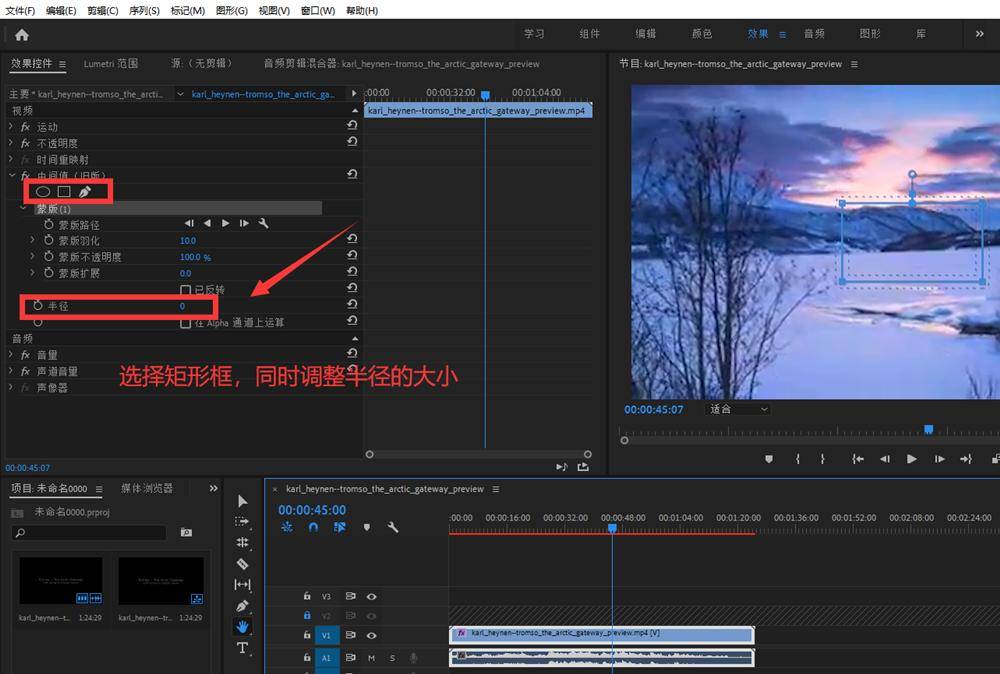This screenshot has height=674, width=1000.
Task: Mute the A1 audio track
Action: (x=371, y=657)
